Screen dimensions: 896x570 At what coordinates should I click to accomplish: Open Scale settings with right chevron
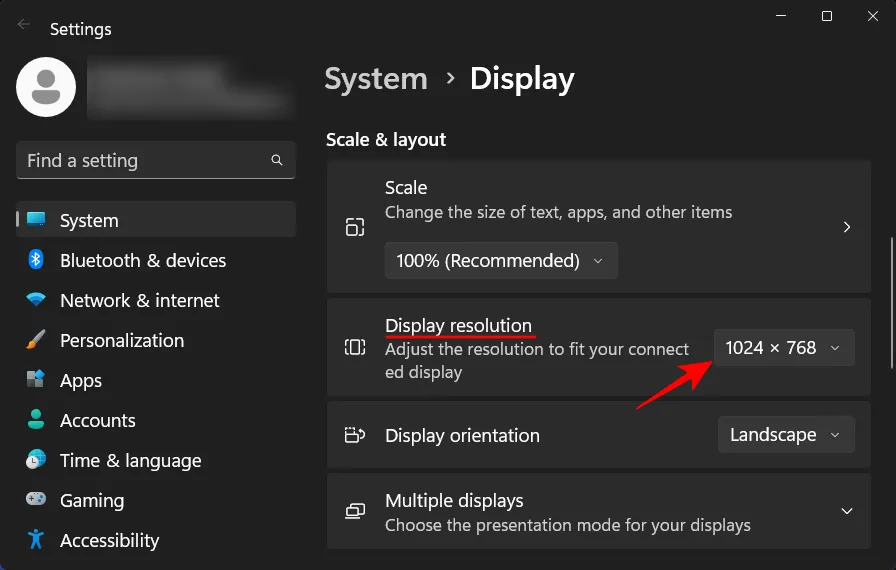(846, 227)
